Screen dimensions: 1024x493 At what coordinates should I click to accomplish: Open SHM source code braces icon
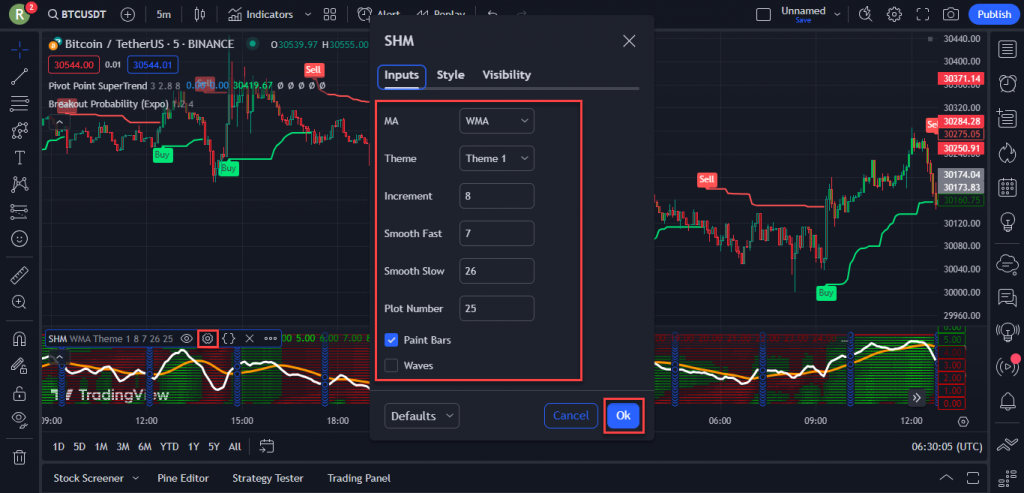(229, 338)
